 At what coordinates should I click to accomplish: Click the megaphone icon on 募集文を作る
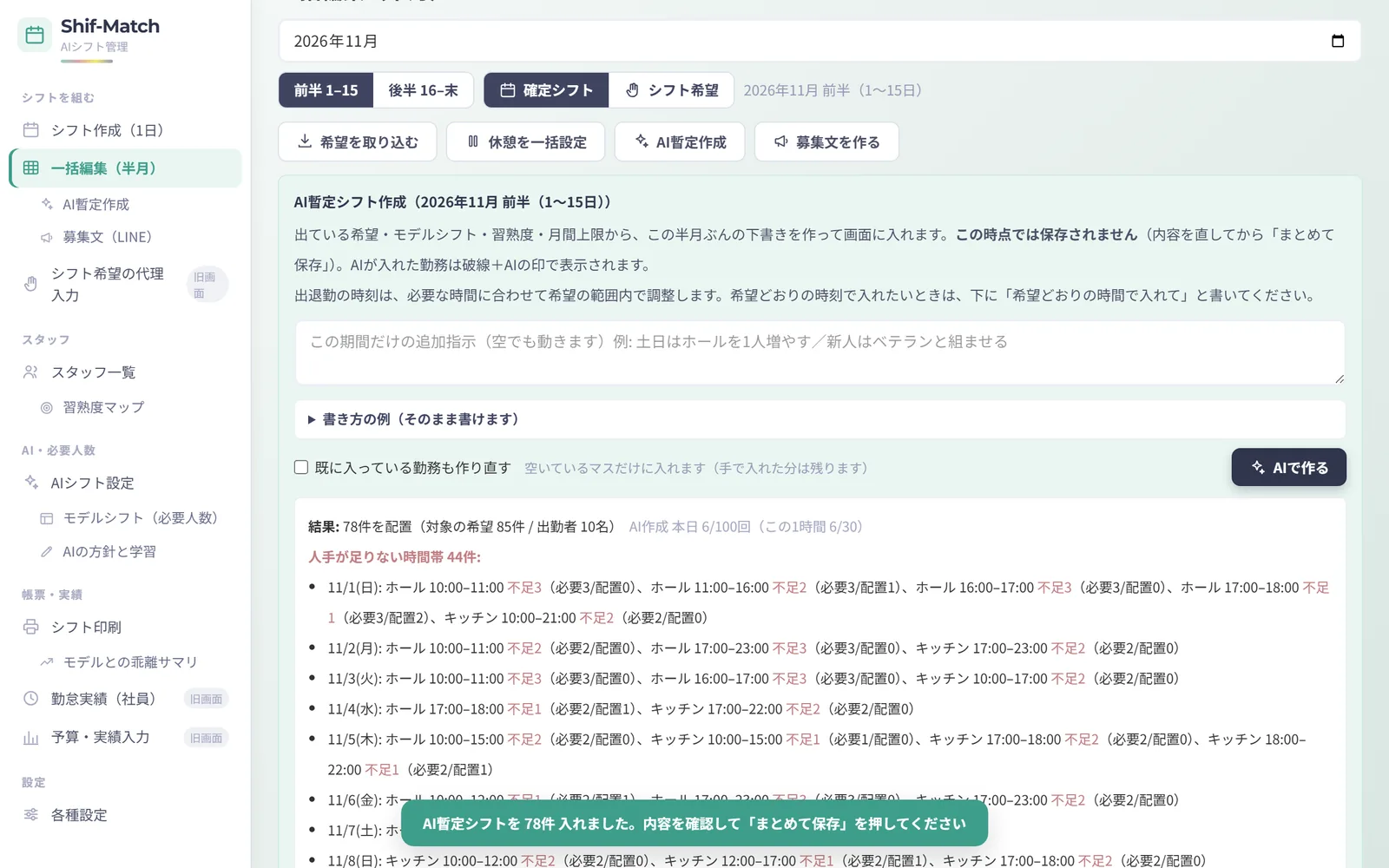(x=781, y=141)
